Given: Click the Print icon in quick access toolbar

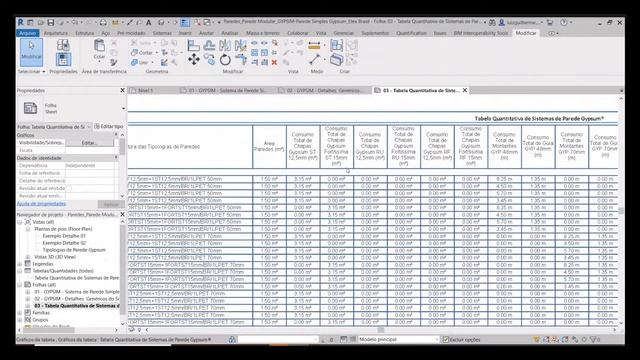Looking at the screenshot, I should click(103, 22).
